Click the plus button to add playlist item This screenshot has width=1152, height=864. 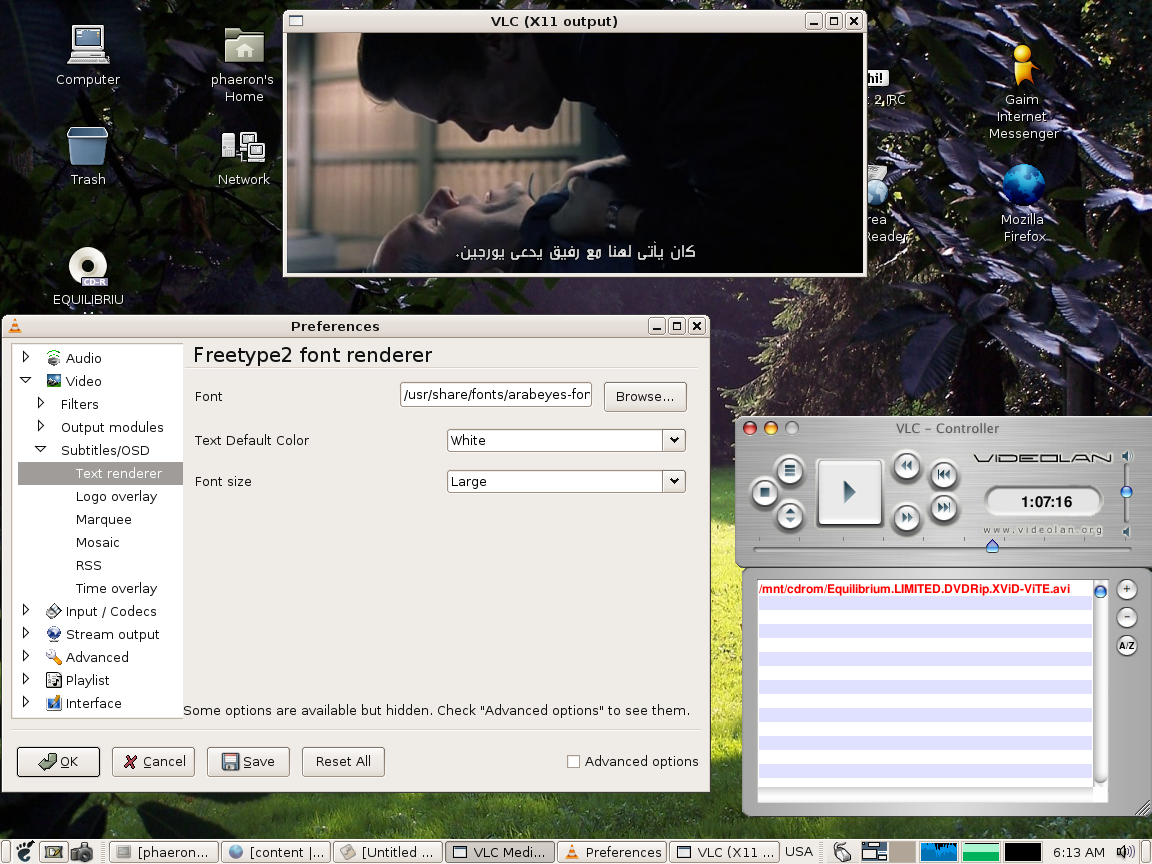[1126, 589]
